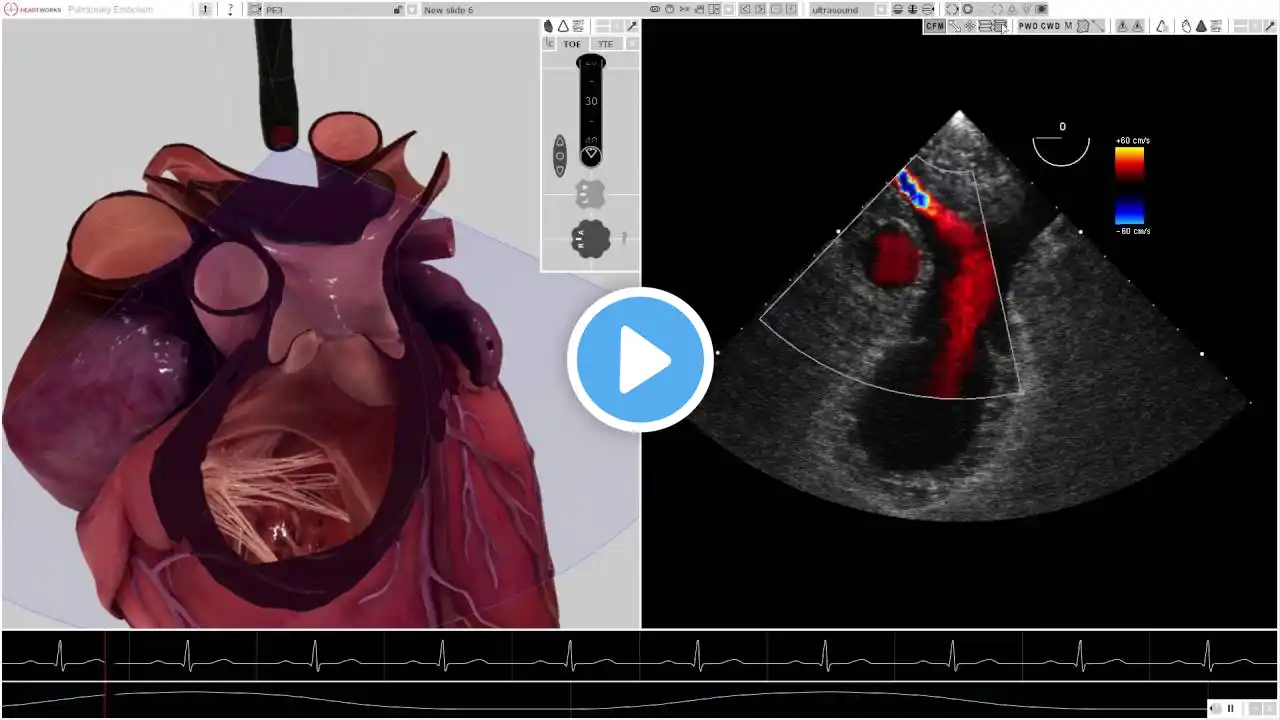Click the heart icon in probe panel toolbar
Viewport: 1280px width, 720px height.
[x=549, y=26]
